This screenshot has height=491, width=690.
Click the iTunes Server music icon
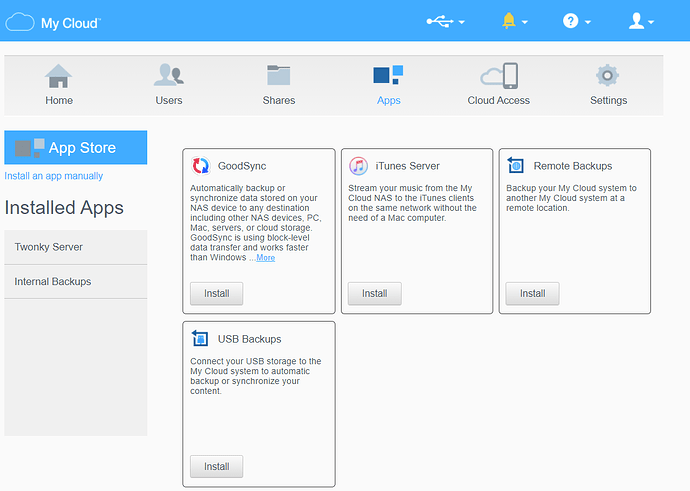(x=358, y=166)
